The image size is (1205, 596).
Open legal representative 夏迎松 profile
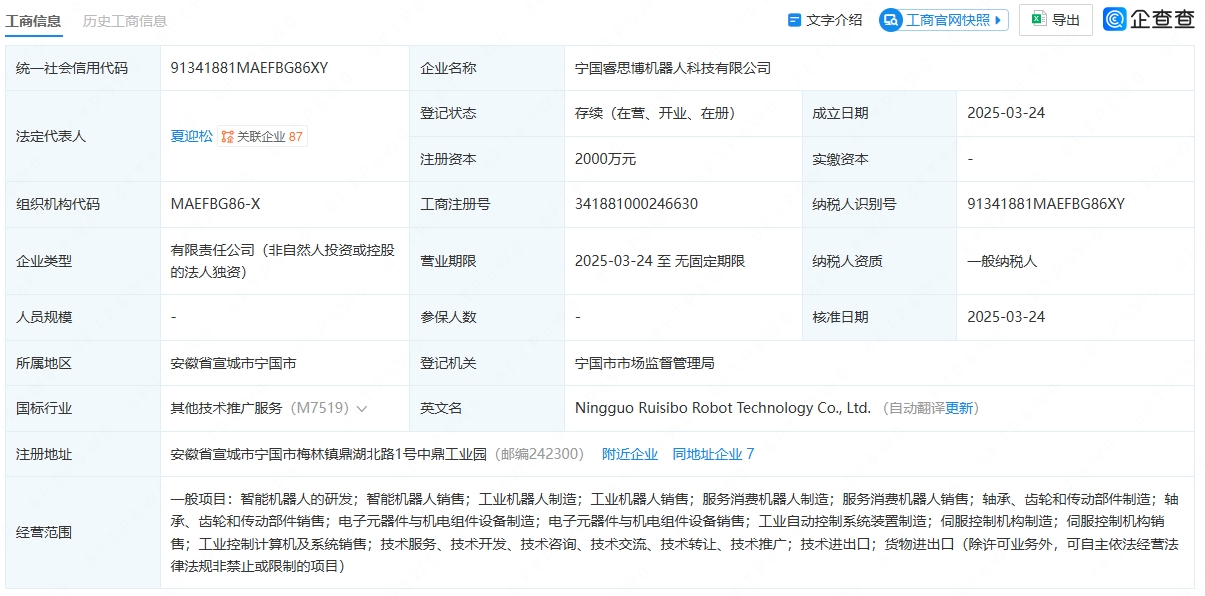click(x=191, y=136)
